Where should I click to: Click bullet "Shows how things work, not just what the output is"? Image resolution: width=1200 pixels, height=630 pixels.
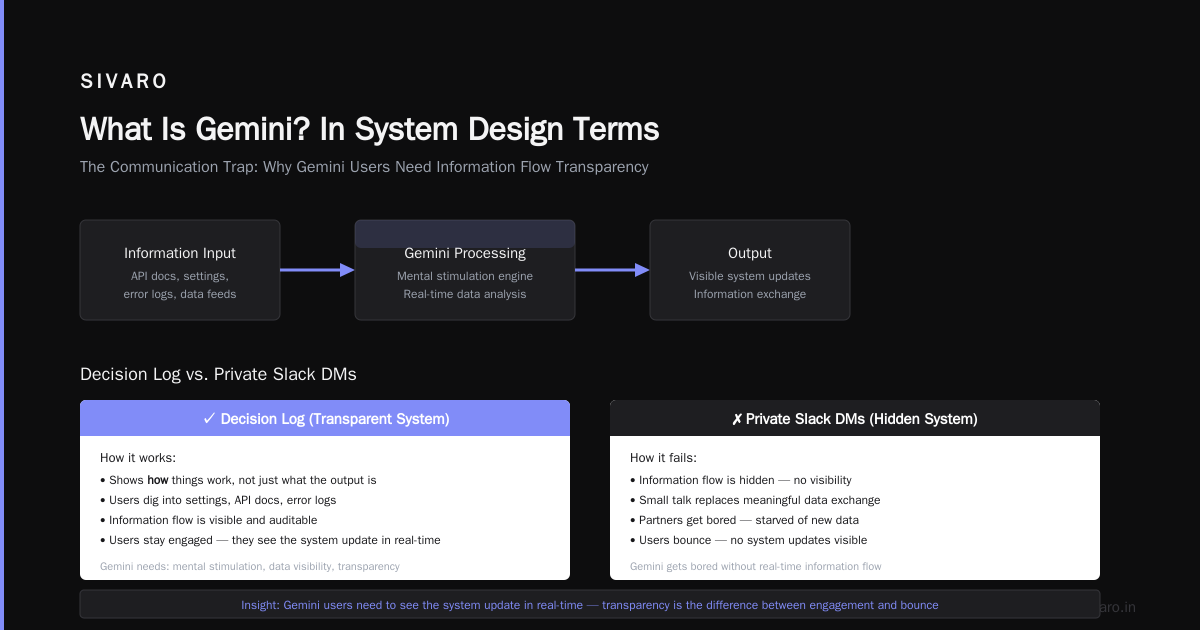[238, 480]
